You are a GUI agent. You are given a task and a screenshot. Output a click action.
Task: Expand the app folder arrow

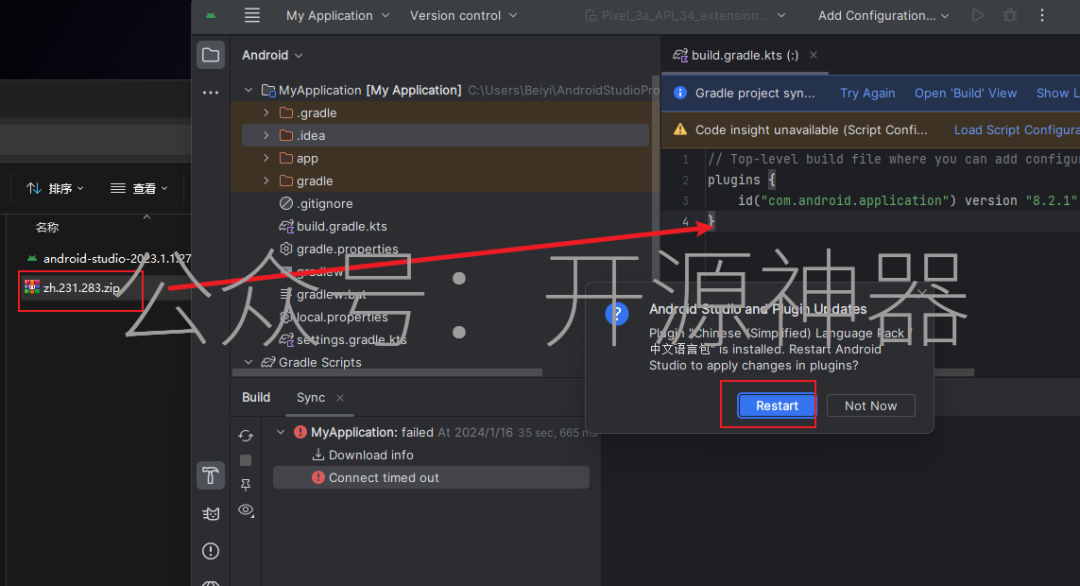(267, 158)
